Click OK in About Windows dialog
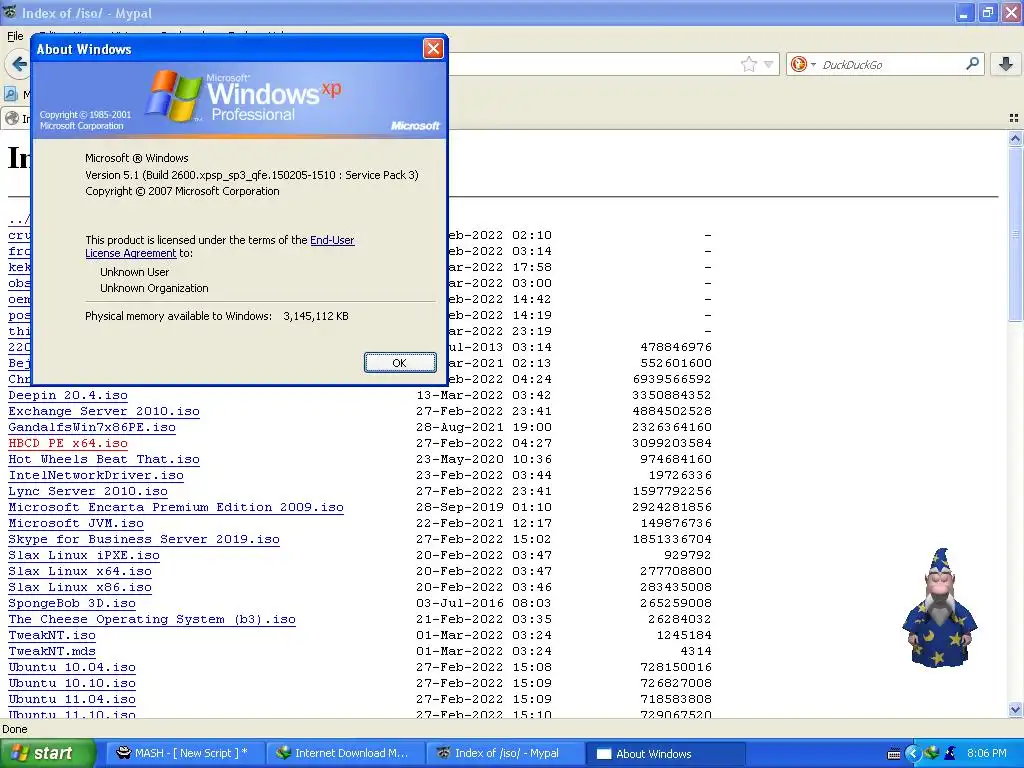This screenshot has width=1024, height=768. tap(400, 362)
